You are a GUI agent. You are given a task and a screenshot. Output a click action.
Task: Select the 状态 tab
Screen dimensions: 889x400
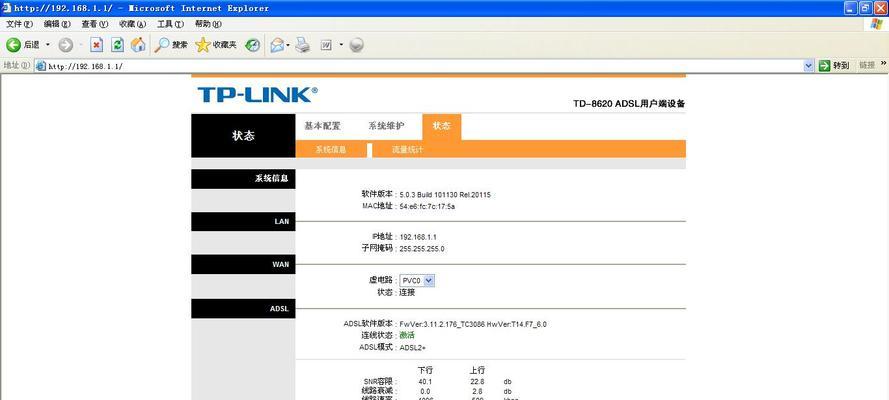coord(441,126)
